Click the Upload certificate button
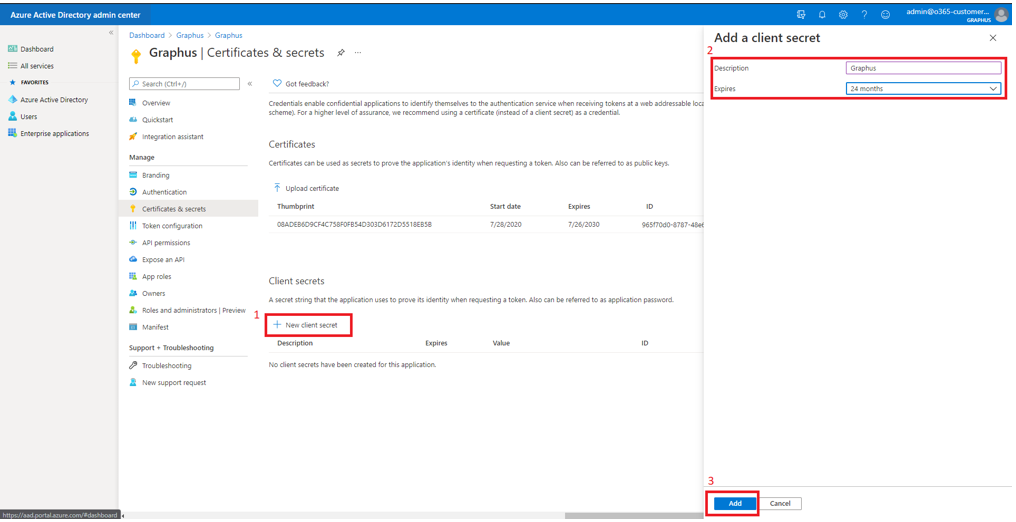Image resolution: width=1016 pixels, height=522 pixels. 306,188
